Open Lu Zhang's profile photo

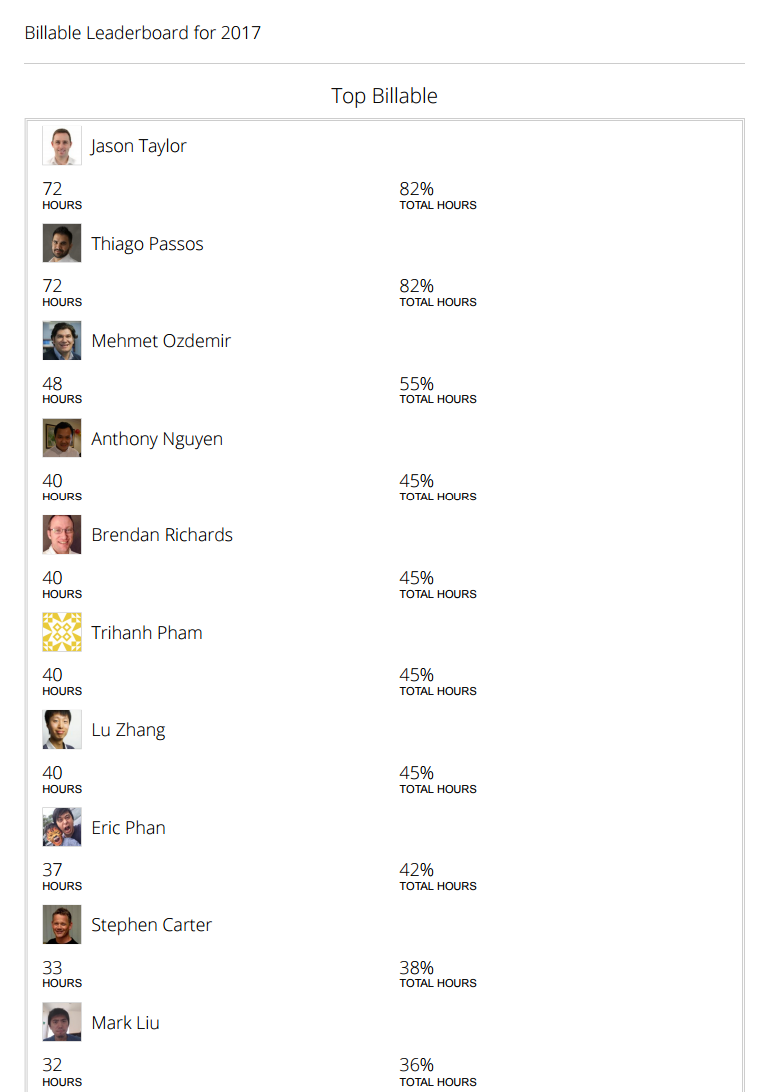point(62,730)
